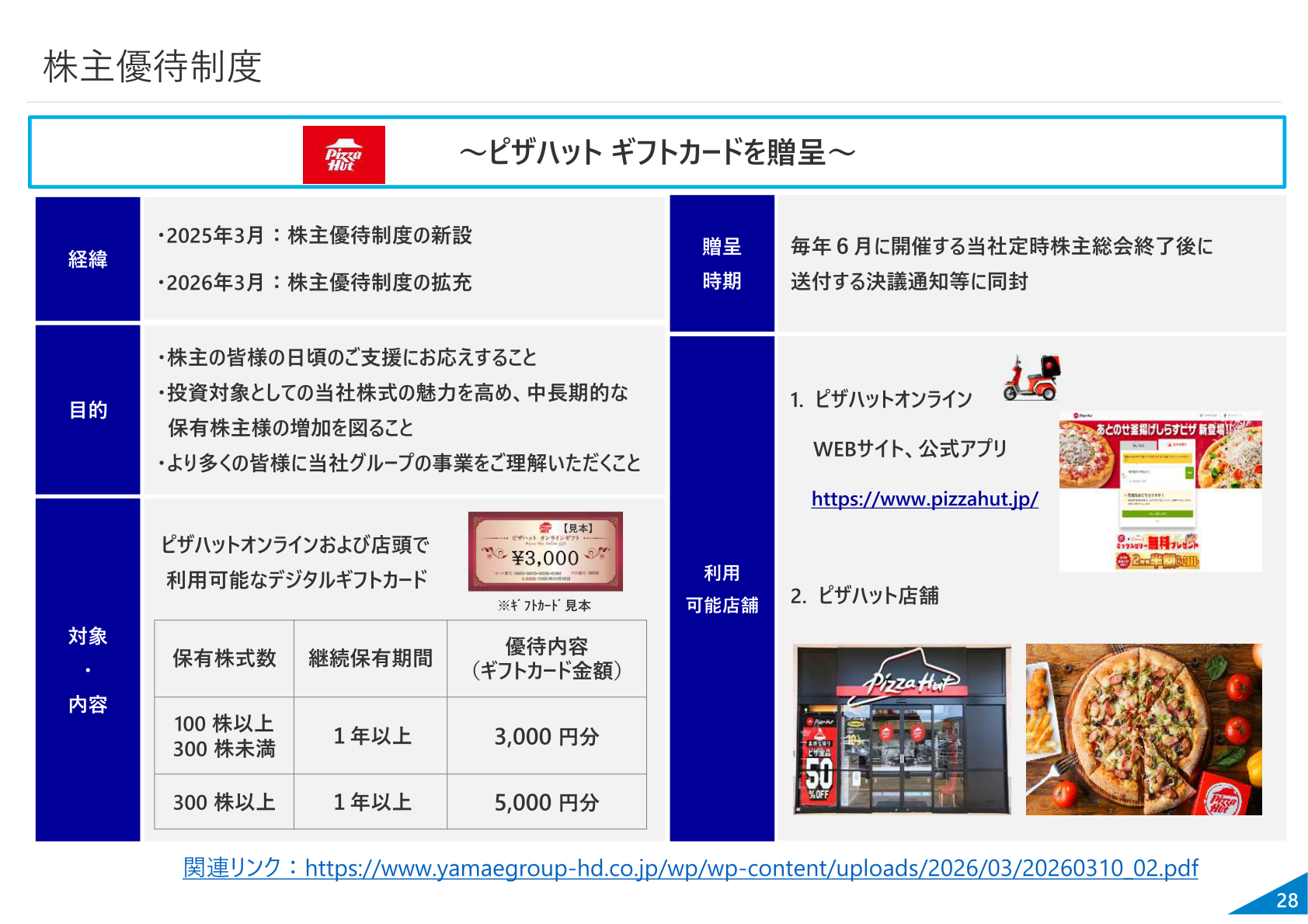
Task: Click the 株主の皆様の日頃のご支援にお応えすること line
Action: click(346, 357)
